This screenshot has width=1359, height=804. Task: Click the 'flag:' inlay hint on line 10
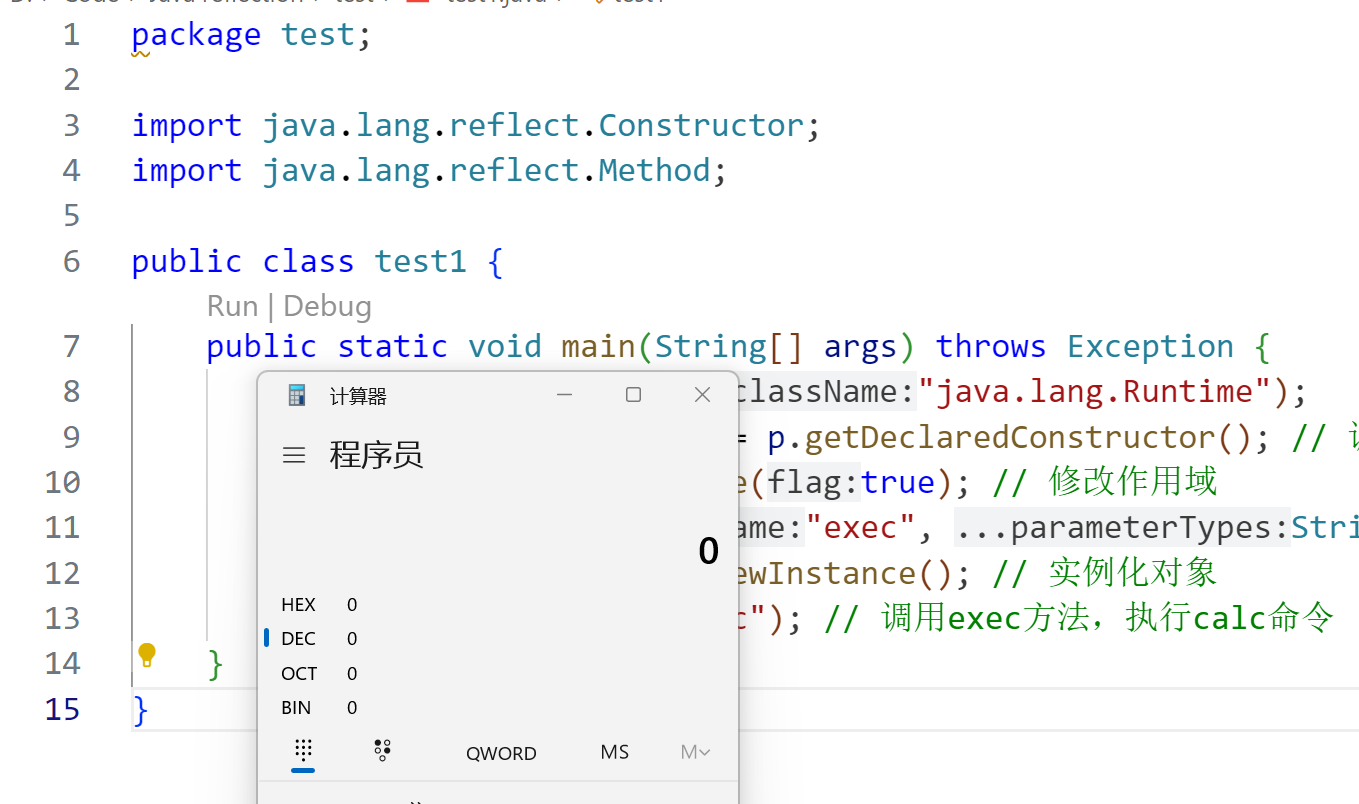pos(814,483)
